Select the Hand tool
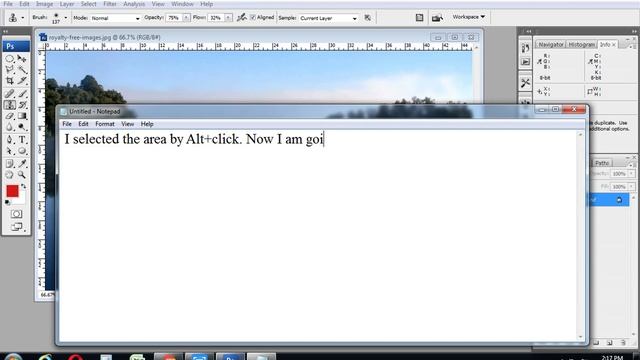This screenshot has height=360, width=640. click(x=9, y=175)
